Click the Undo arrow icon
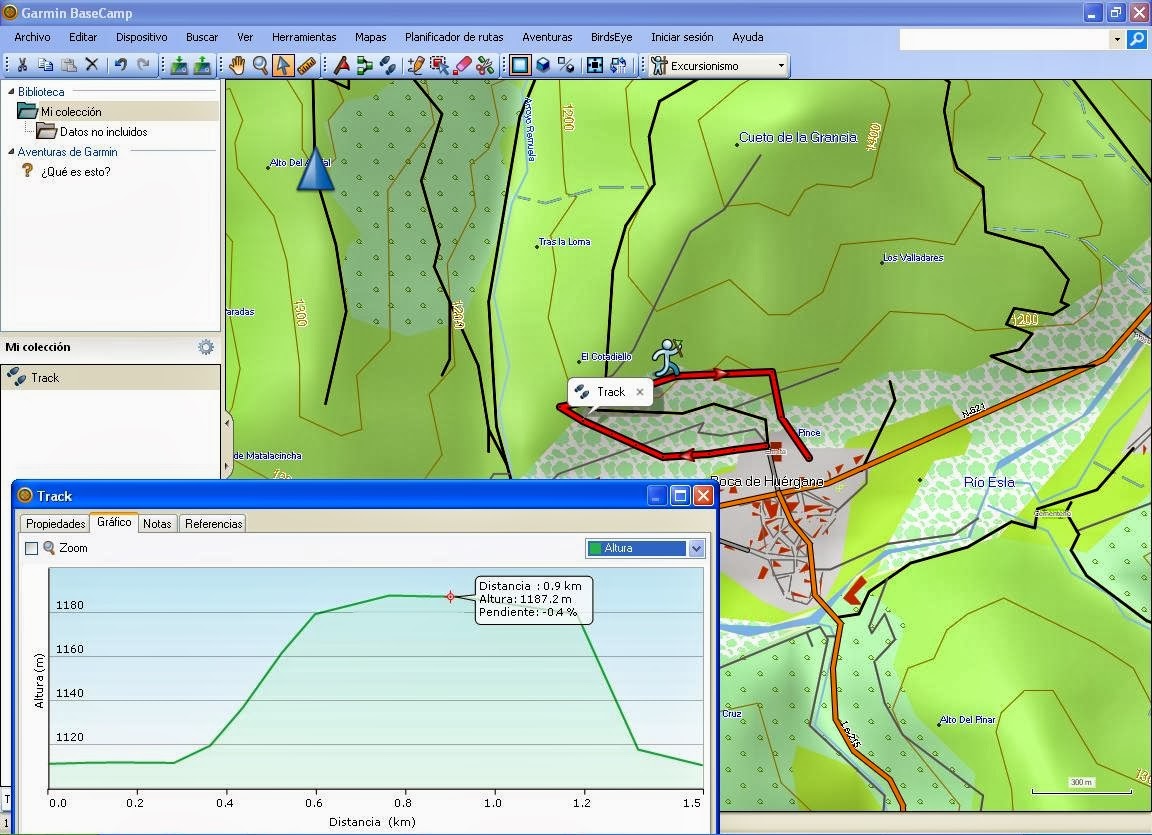The image size is (1152, 835). click(x=119, y=64)
